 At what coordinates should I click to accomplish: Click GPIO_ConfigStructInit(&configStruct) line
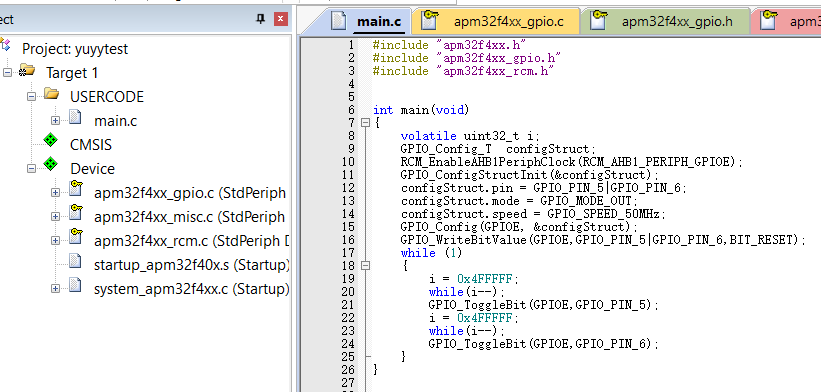pos(530,175)
